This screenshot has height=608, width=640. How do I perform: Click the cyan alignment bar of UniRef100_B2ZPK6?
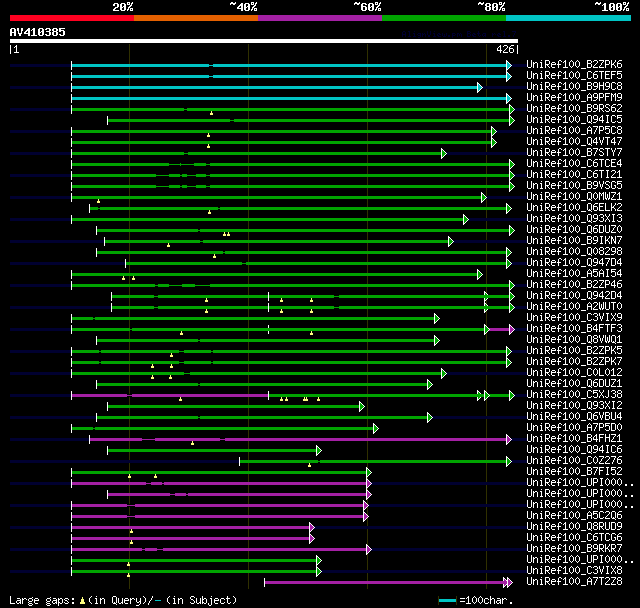coord(289,65)
